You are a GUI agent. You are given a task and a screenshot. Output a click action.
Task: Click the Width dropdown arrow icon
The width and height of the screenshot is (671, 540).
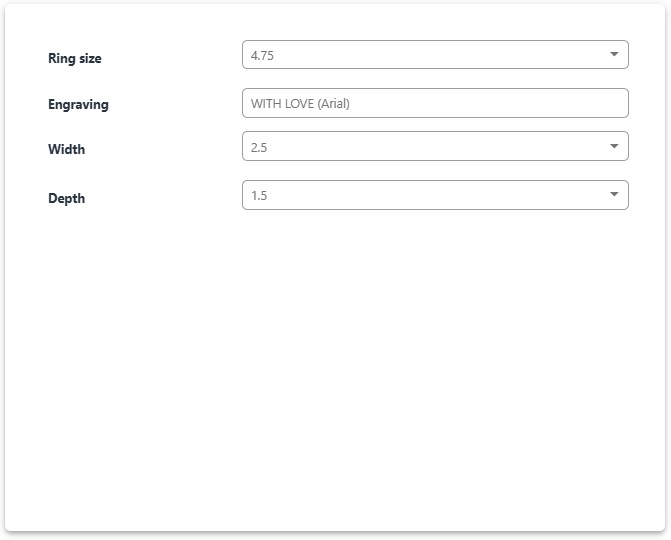614,146
